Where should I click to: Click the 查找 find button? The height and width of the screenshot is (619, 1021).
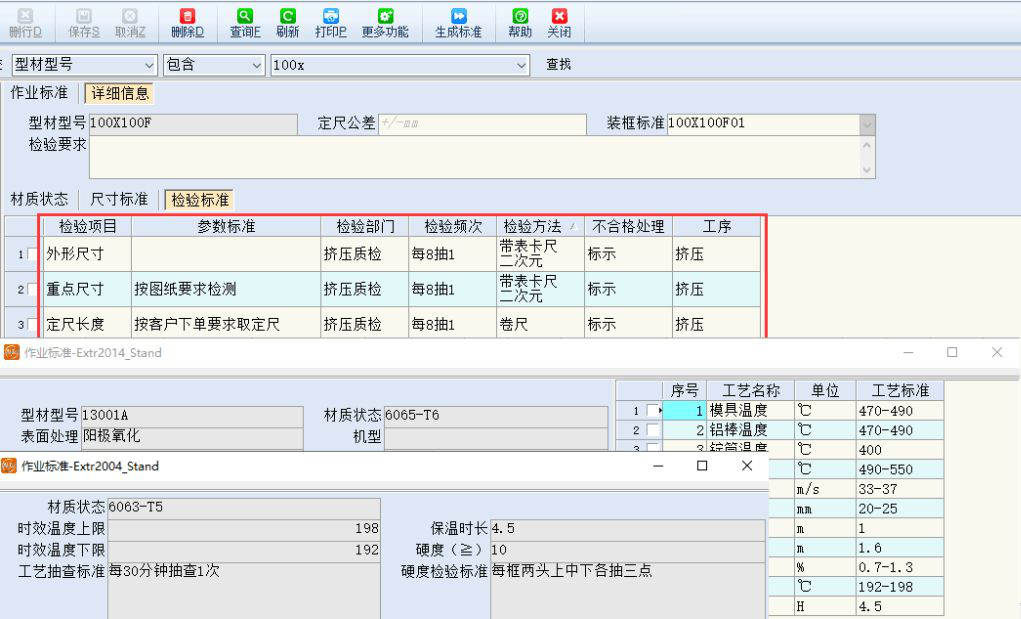point(558,65)
